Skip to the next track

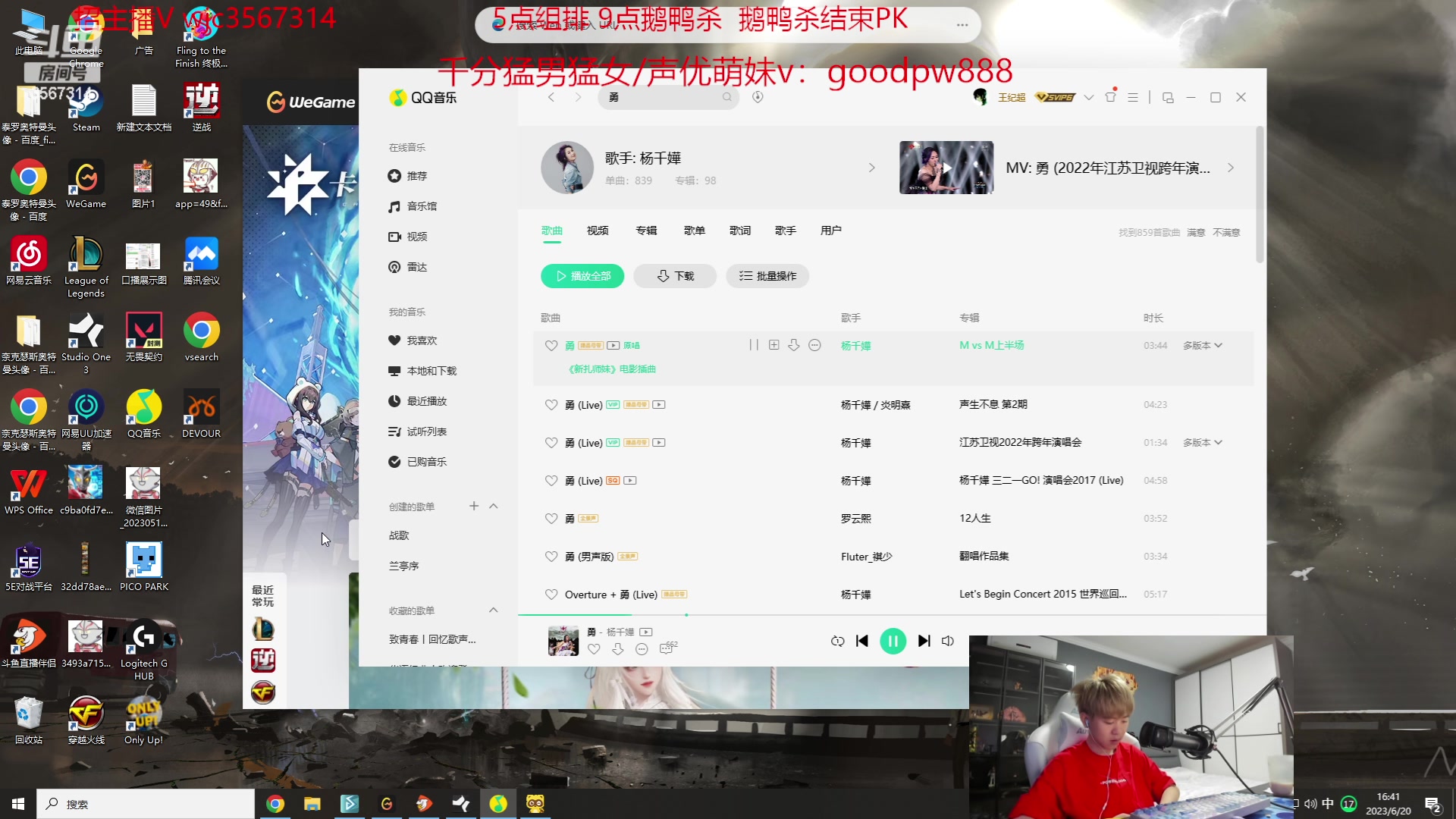click(924, 641)
